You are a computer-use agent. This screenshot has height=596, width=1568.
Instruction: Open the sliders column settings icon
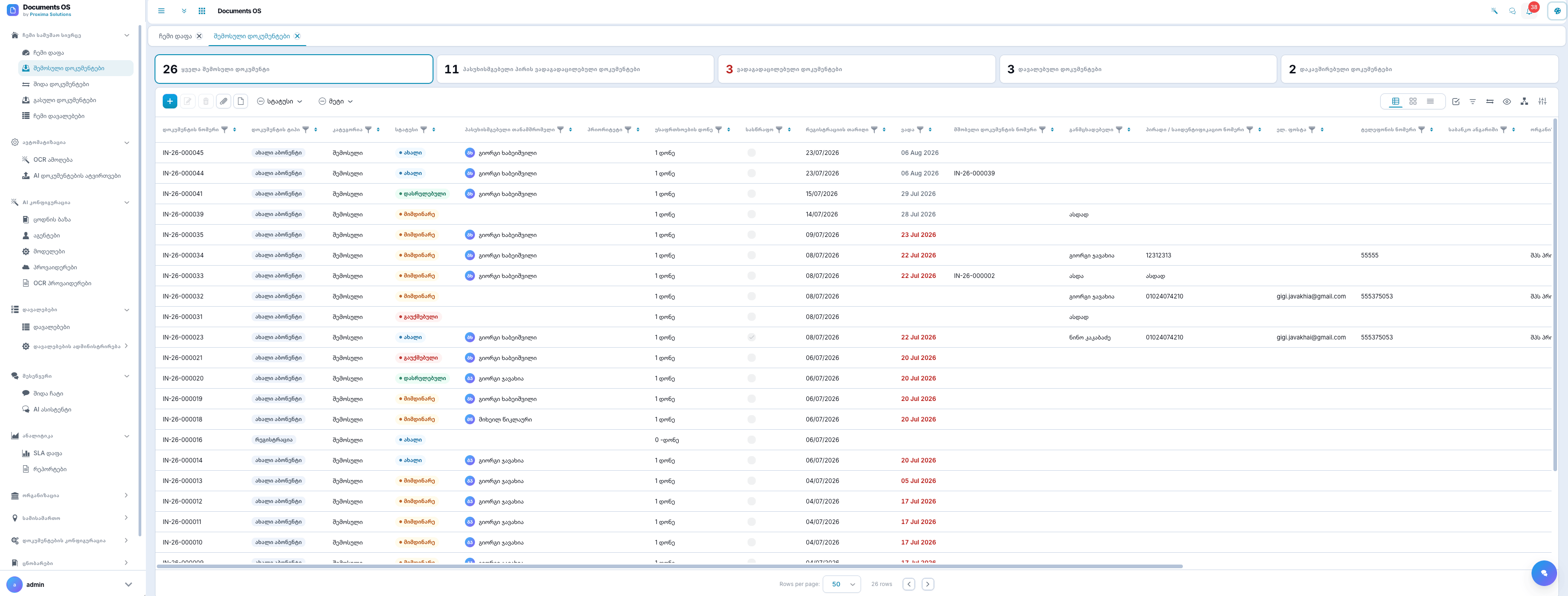pyautogui.click(x=1542, y=101)
